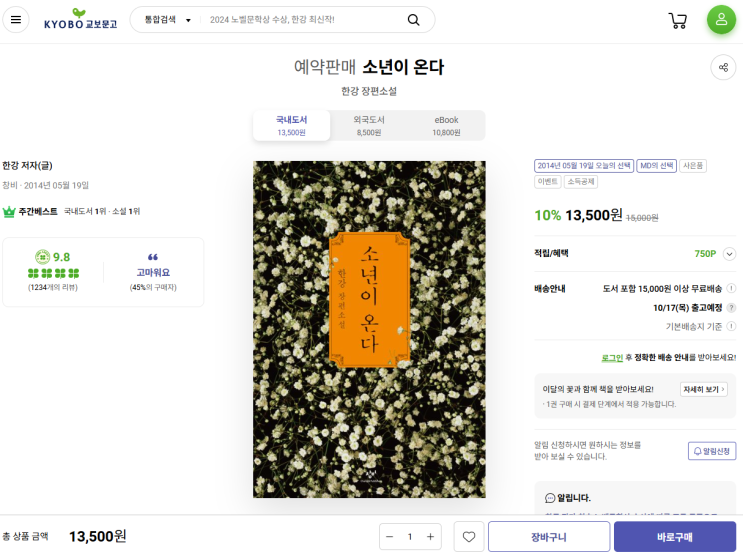Open the hamburger menu
The image size is (743, 555).
click(16, 19)
